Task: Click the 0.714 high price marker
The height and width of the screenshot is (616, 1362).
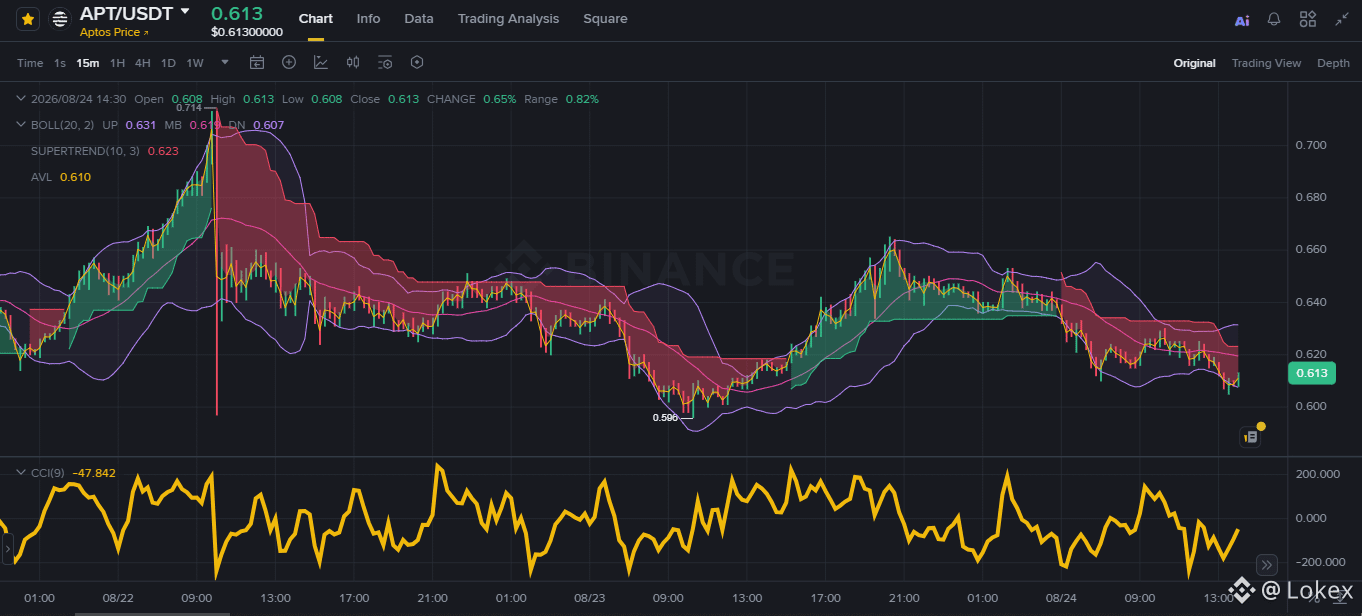Action: click(x=189, y=107)
